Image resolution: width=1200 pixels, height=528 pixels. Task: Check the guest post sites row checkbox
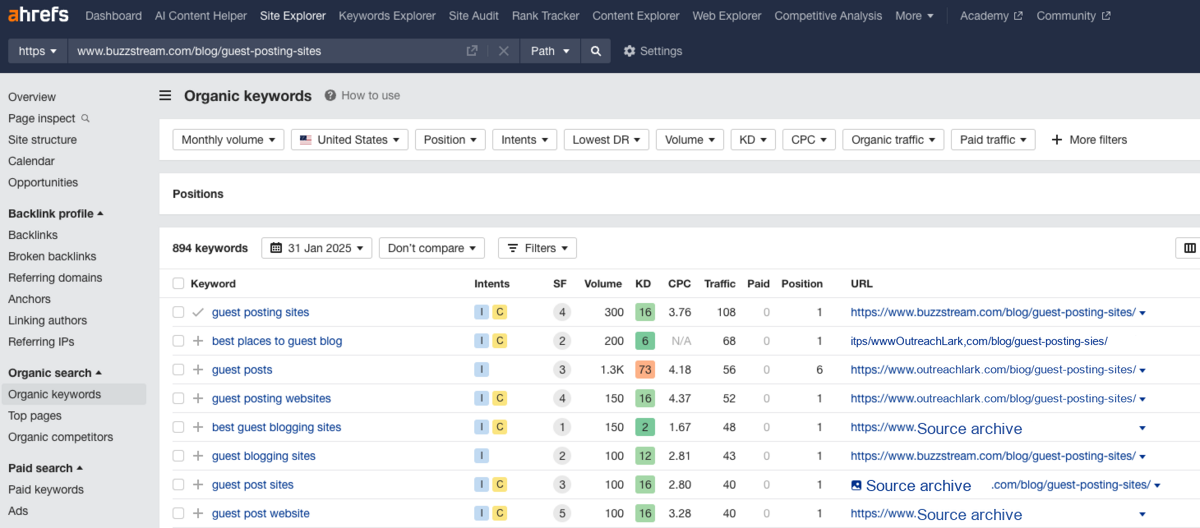tap(178, 485)
